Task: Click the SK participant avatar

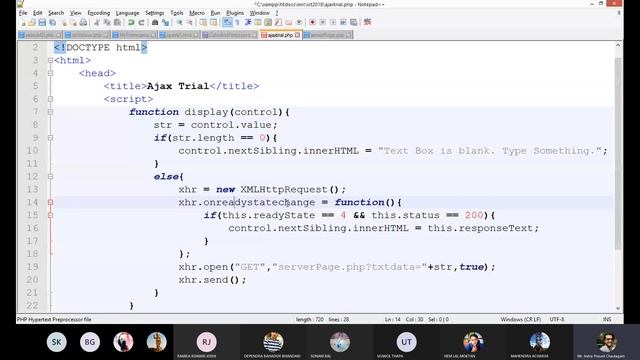Action: click(x=56, y=342)
